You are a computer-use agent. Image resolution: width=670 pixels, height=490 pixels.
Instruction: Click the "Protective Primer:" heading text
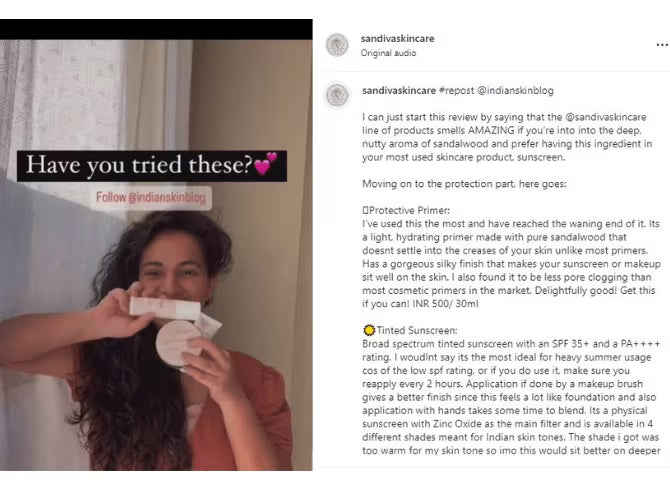[x=409, y=210]
